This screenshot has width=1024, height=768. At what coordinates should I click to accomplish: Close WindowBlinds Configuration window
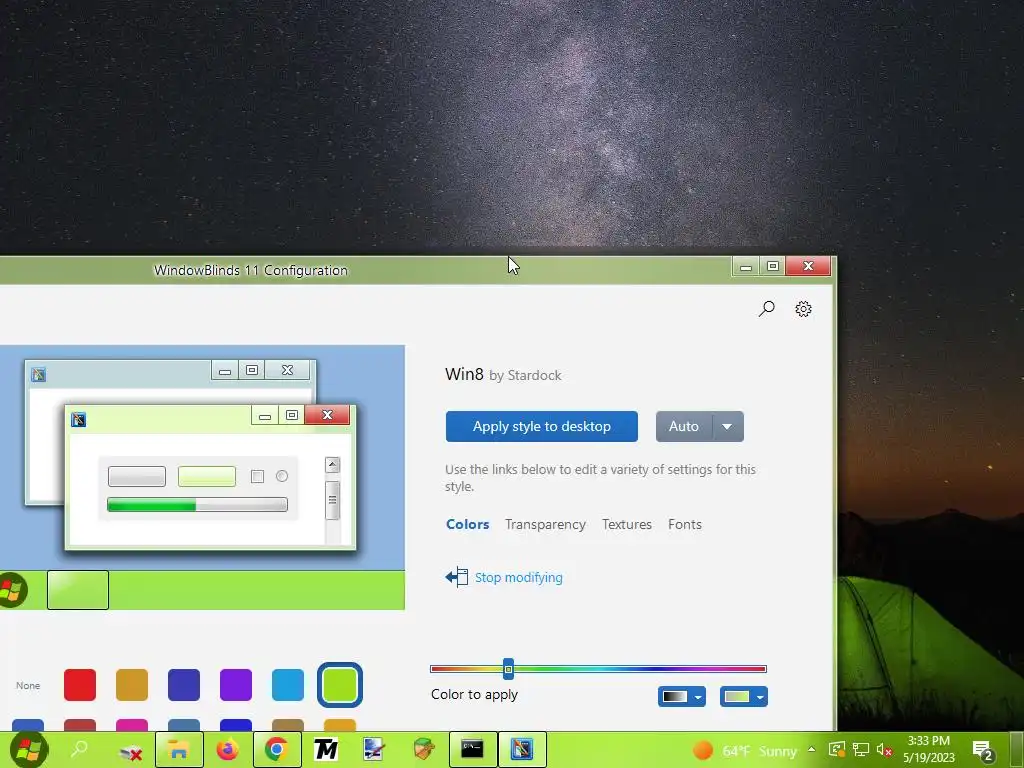tap(808, 266)
